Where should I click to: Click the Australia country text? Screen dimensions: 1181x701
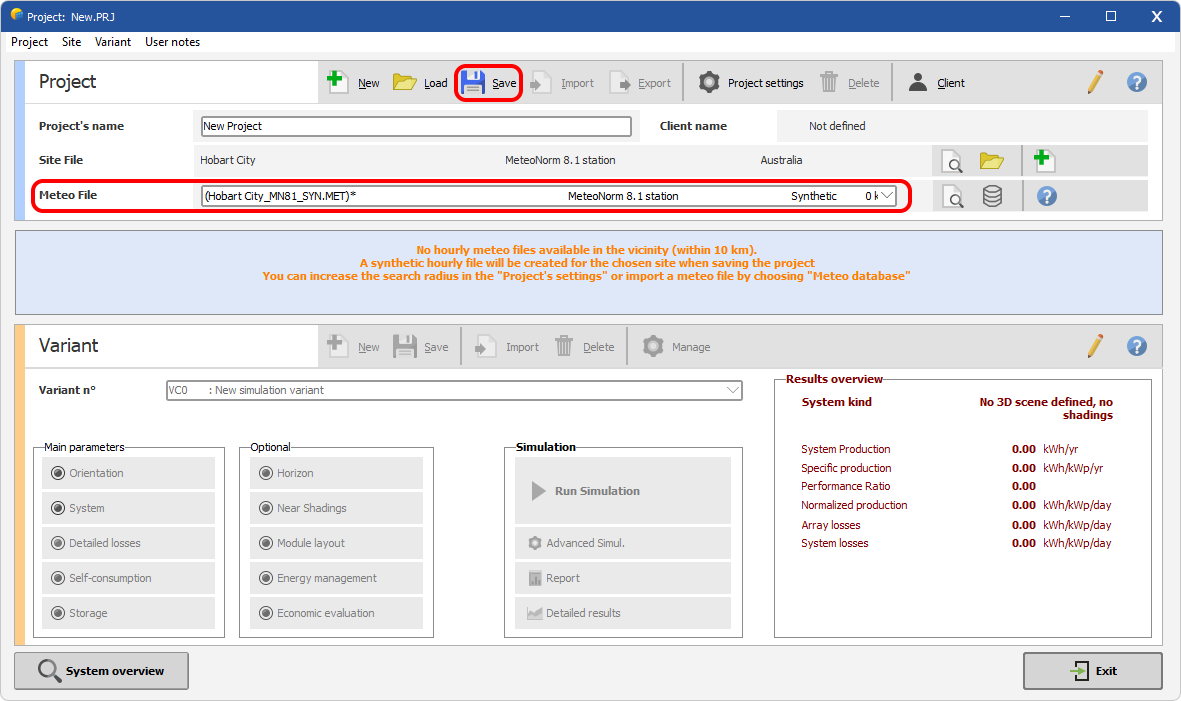click(781, 160)
